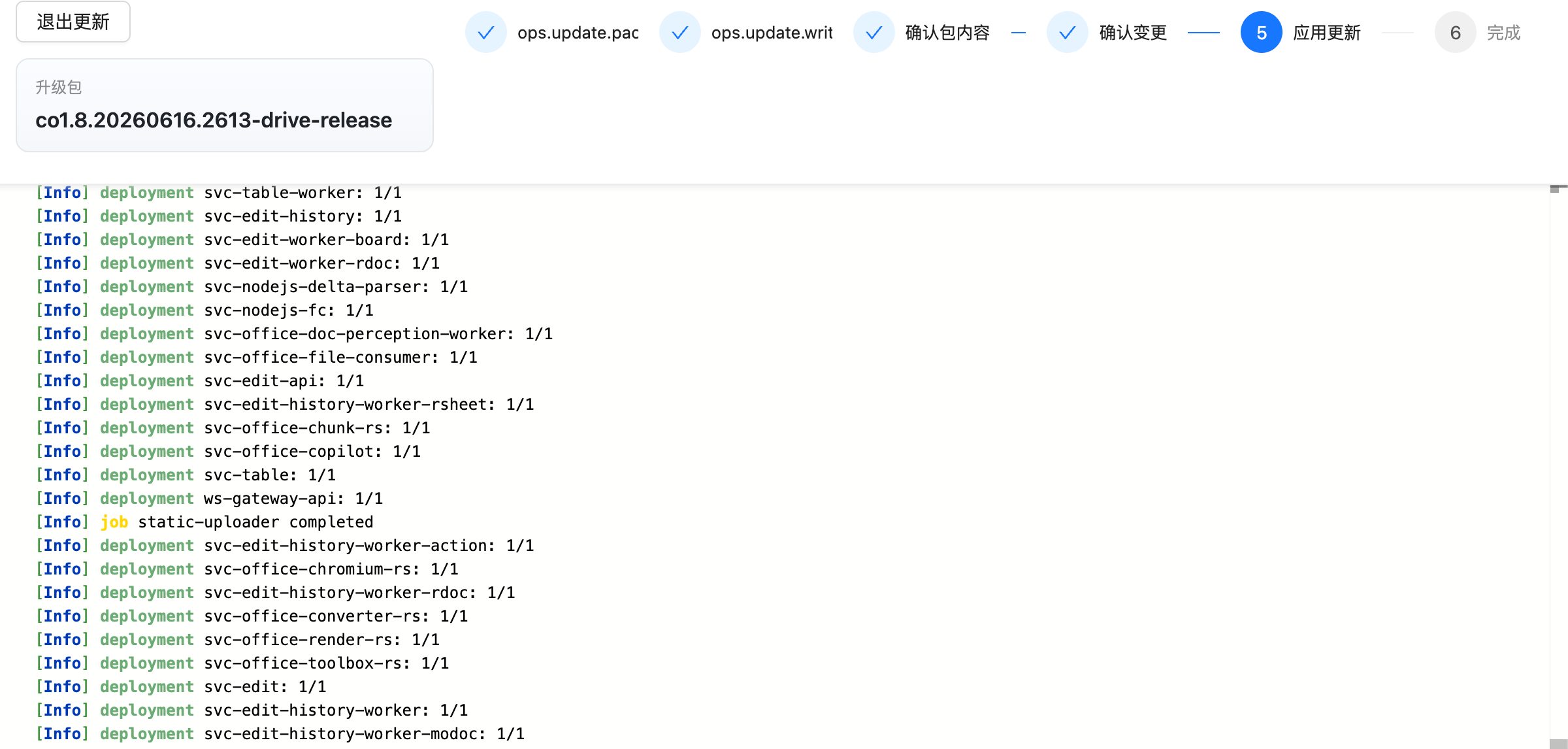The image size is (1568, 749).
Task: Select the 确认变更 step label
Action: click(1133, 33)
